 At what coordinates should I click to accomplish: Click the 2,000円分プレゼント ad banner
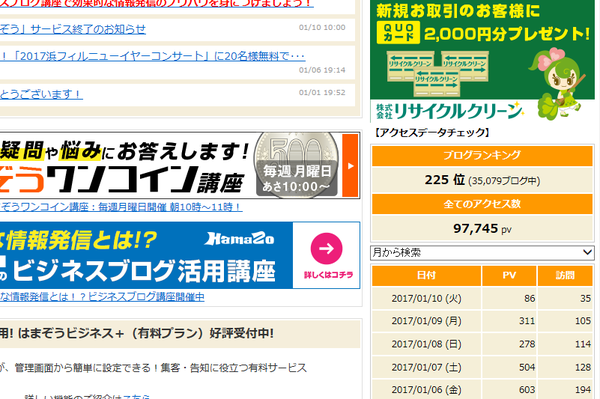482,60
